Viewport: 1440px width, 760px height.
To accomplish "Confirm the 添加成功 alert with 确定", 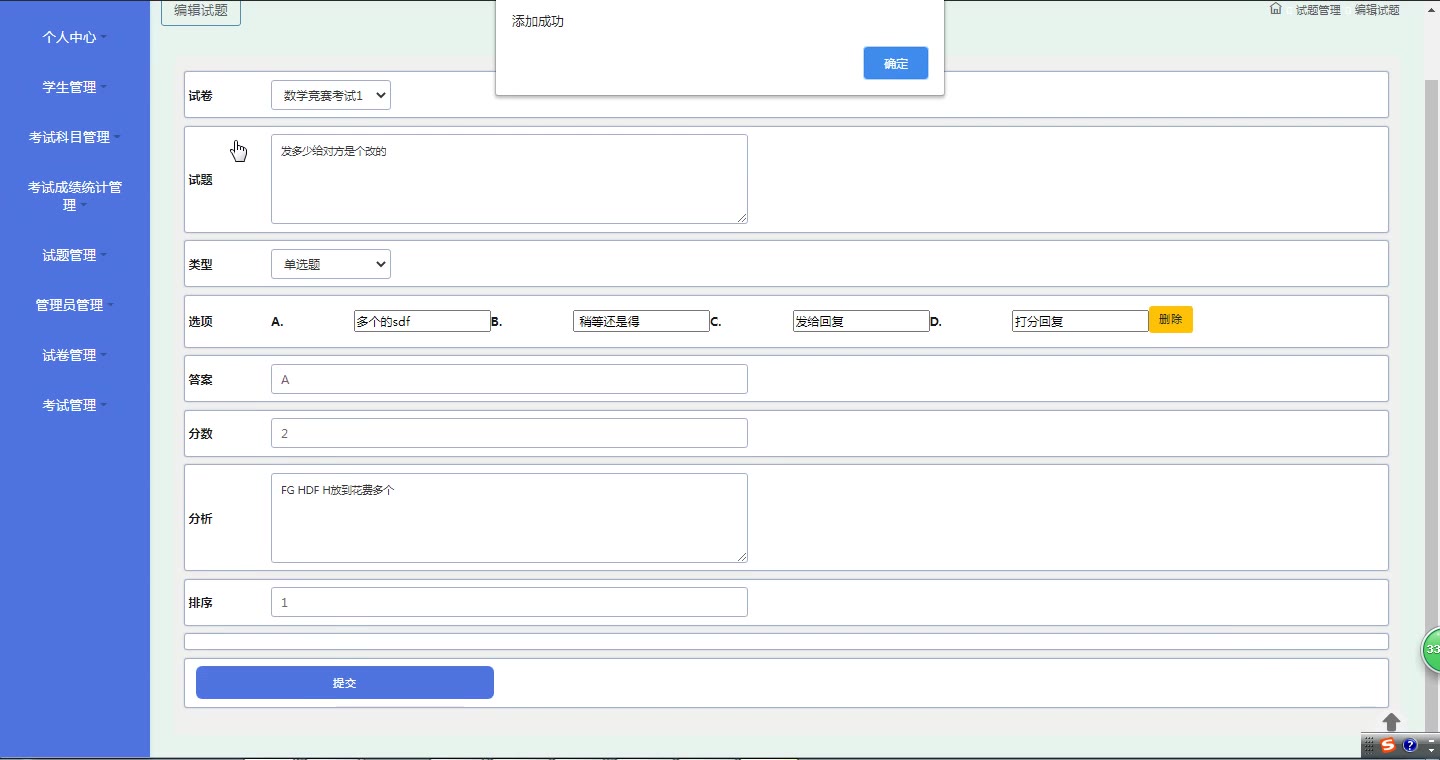I will point(896,63).
